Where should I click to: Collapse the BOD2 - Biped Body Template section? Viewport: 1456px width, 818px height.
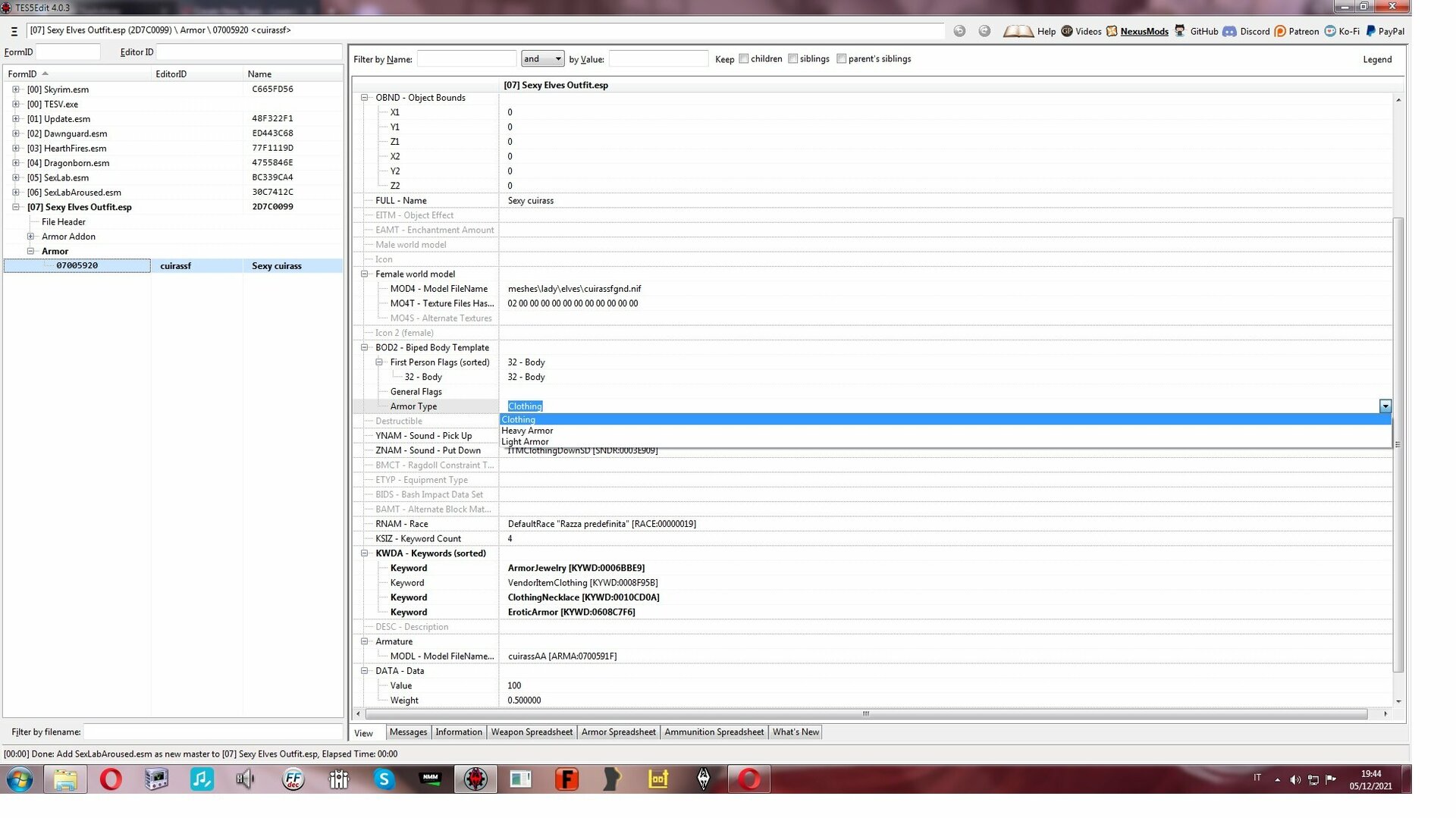[x=365, y=348]
